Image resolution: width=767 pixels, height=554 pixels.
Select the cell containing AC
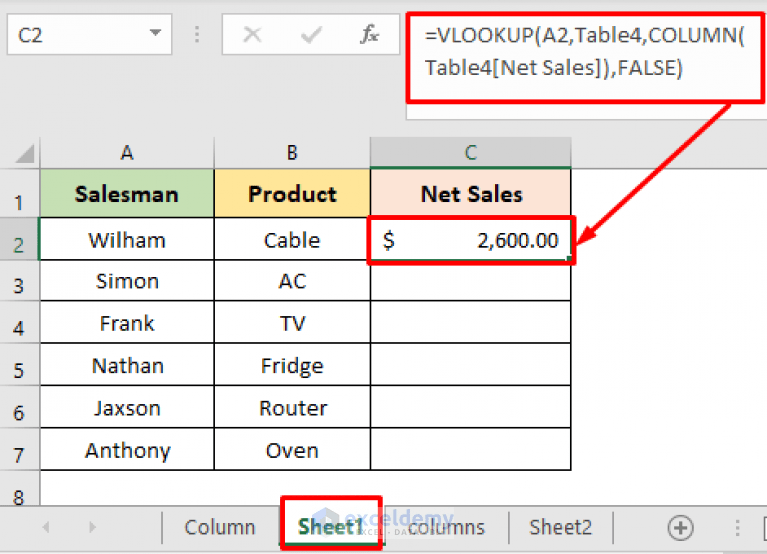(292, 281)
